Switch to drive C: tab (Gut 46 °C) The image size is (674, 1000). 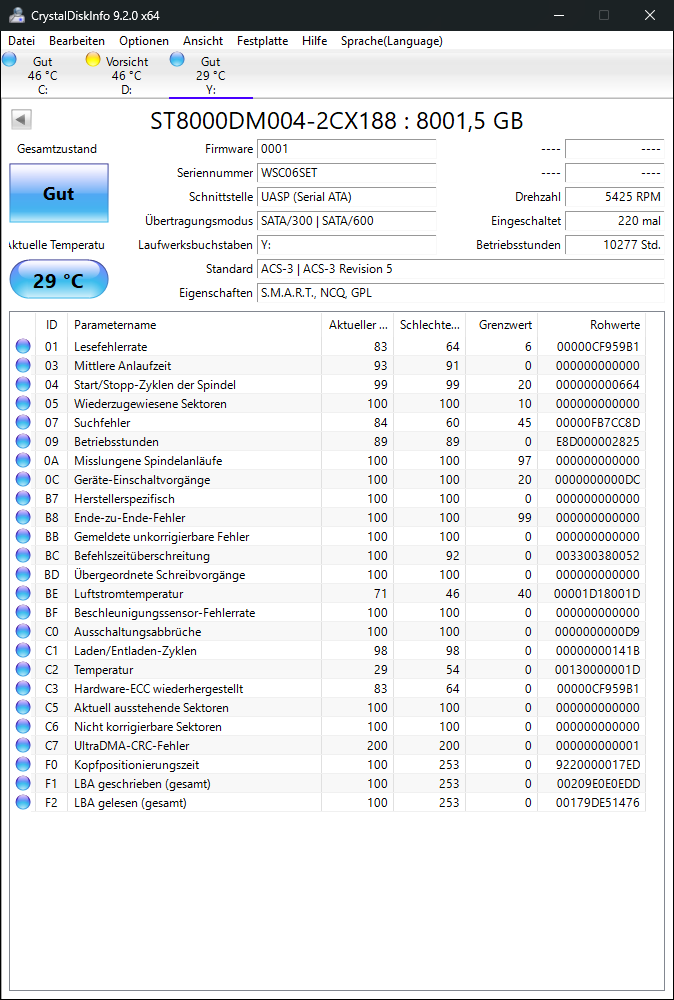42,75
